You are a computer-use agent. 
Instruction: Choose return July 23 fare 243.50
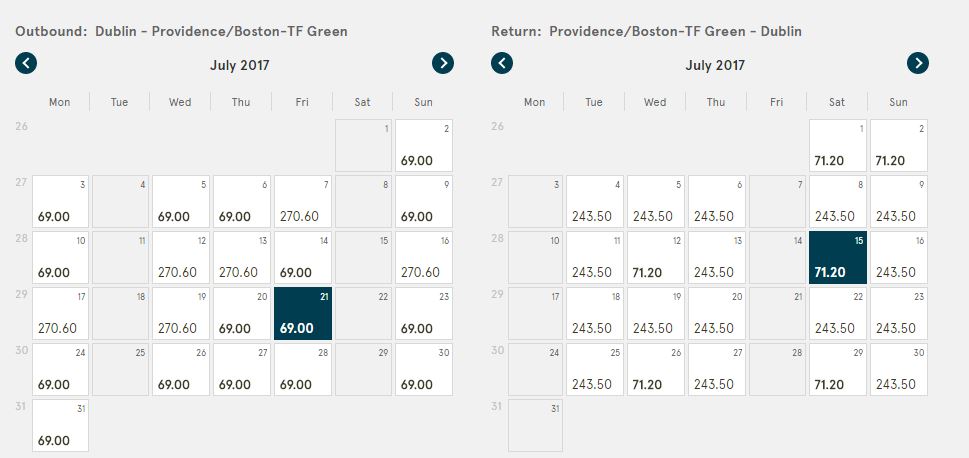coord(899,314)
